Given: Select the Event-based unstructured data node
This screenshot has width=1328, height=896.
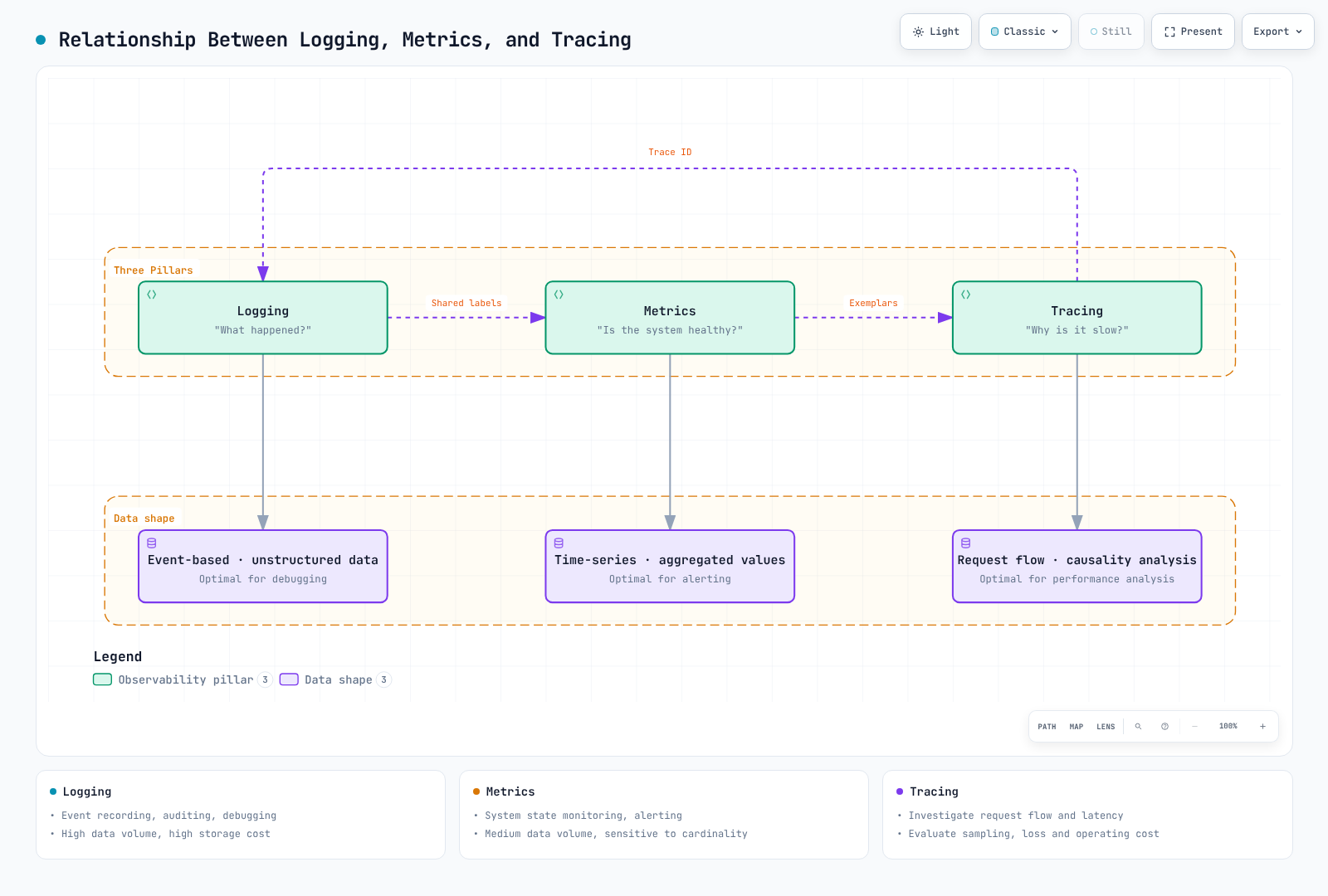Looking at the screenshot, I should click(x=263, y=567).
